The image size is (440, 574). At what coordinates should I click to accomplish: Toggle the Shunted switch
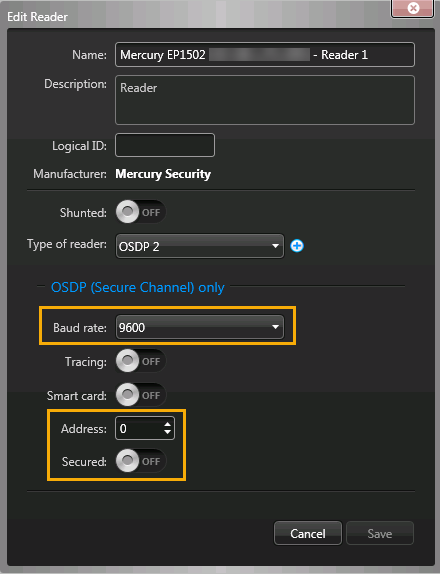141,212
